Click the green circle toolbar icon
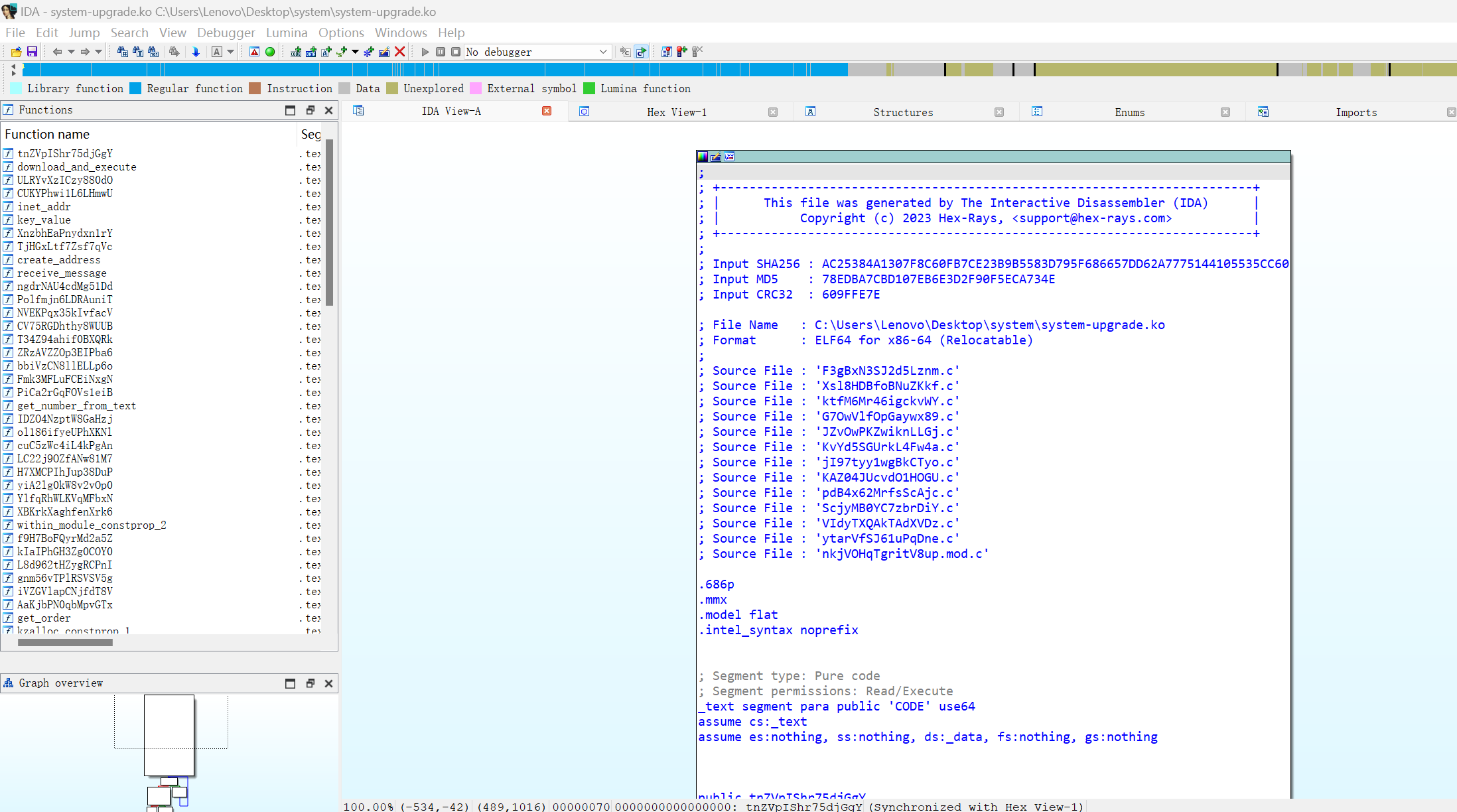Screen dimensions: 1457x812 270,52
